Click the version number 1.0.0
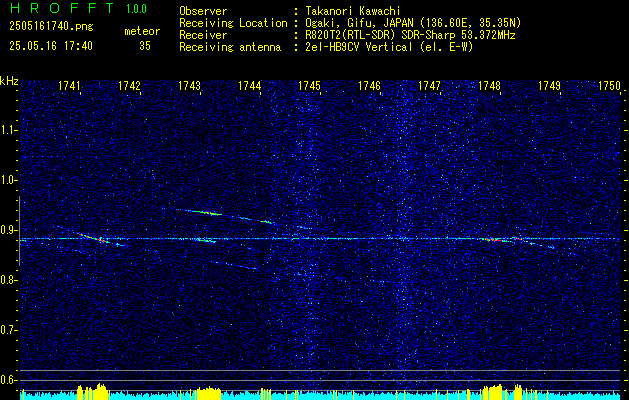The height and width of the screenshot is (400, 629). point(136,8)
